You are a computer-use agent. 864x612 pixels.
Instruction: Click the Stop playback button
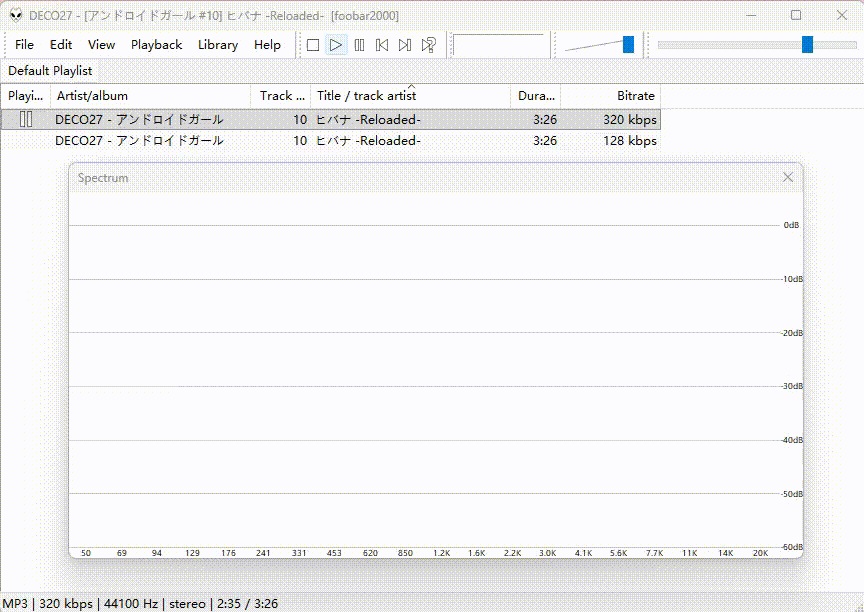[x=313, y=45]
